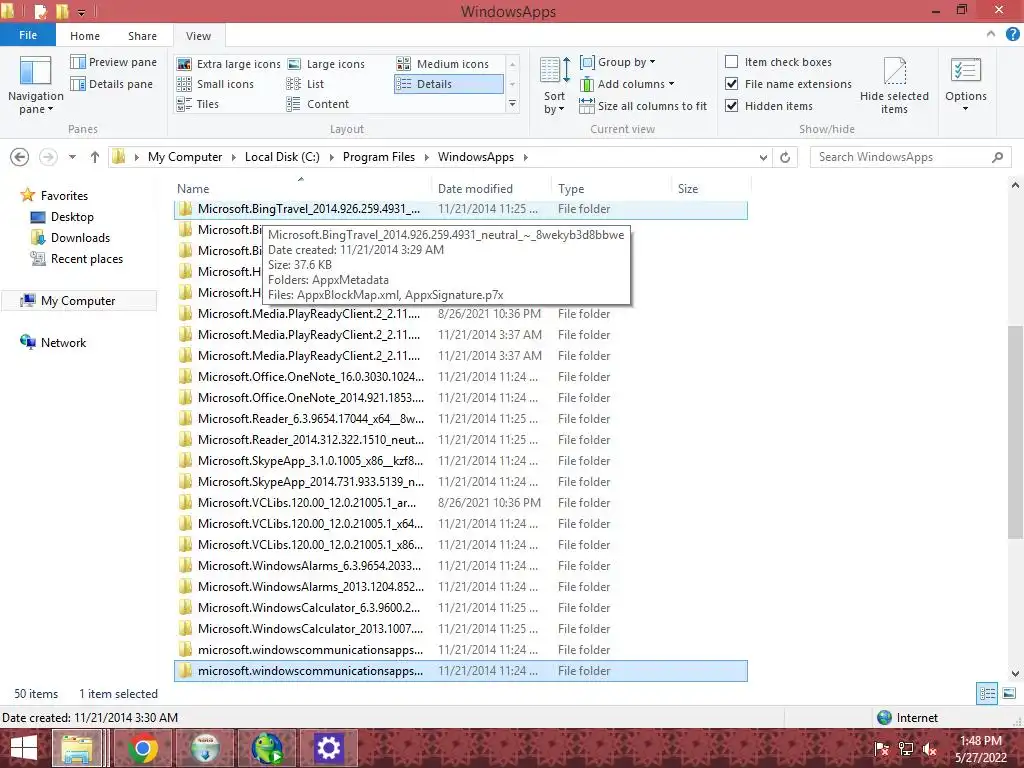Click the Search WindowsApps field
Viewport: 1024px width, 768px height.
coord(910,157)
